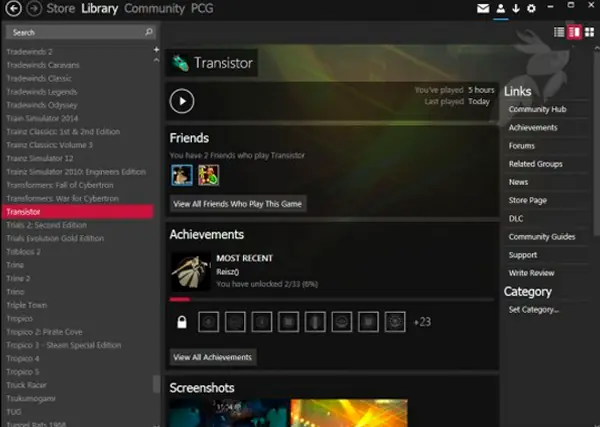Select Tropico 2: Pirate Cove
This screenshot has height=427, width=600.
coord(44,332)
